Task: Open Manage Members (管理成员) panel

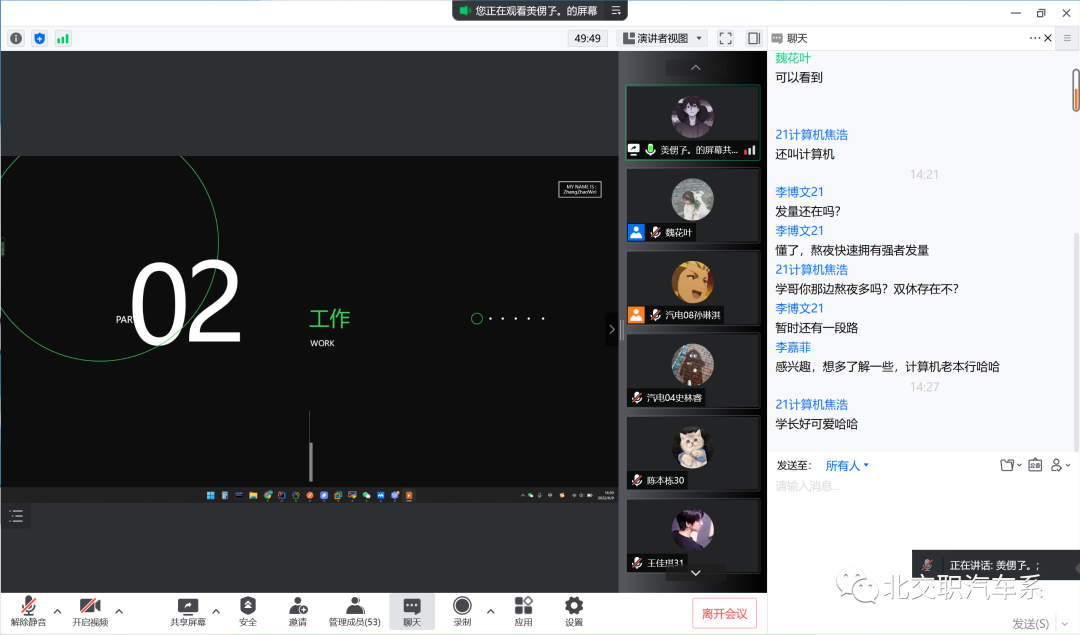Action: pos(355,610)
